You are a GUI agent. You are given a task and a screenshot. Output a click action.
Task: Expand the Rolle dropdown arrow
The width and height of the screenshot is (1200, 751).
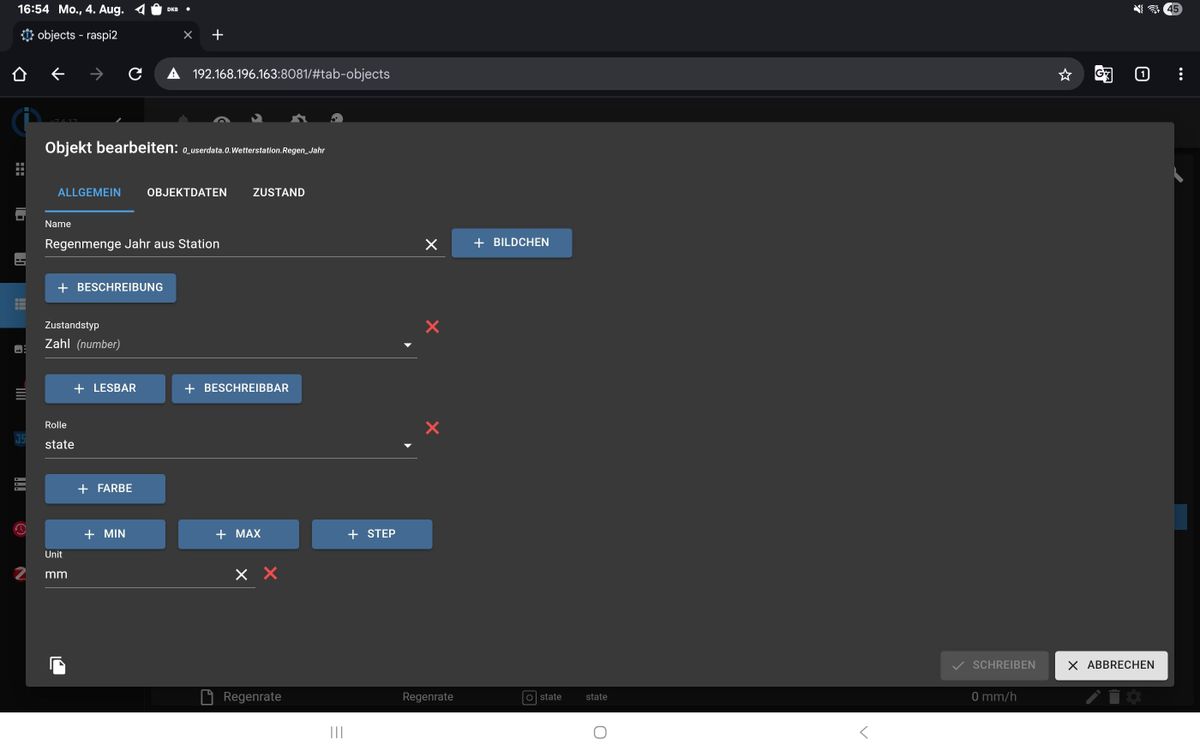click(x=407, y=446)
